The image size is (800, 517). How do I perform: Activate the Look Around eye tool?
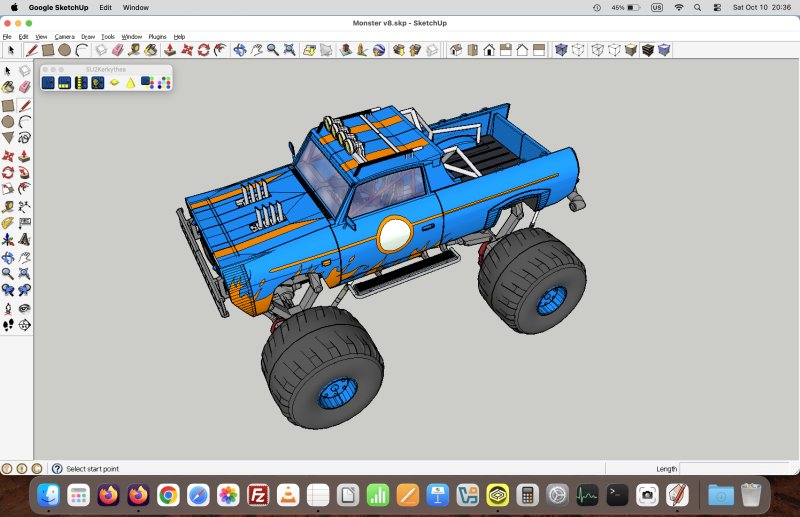(x=24, y=308)
